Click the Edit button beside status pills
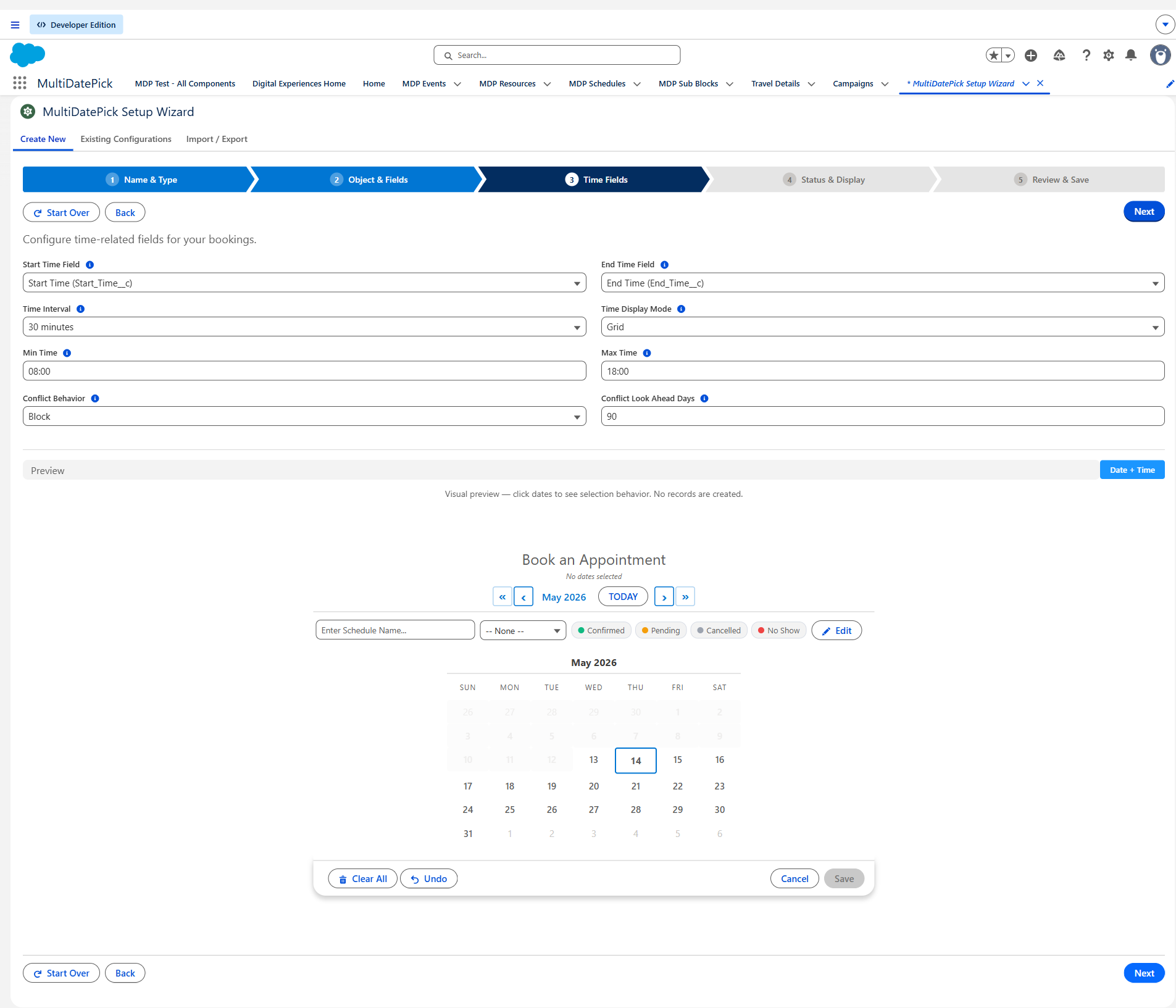 coord(836,630)
